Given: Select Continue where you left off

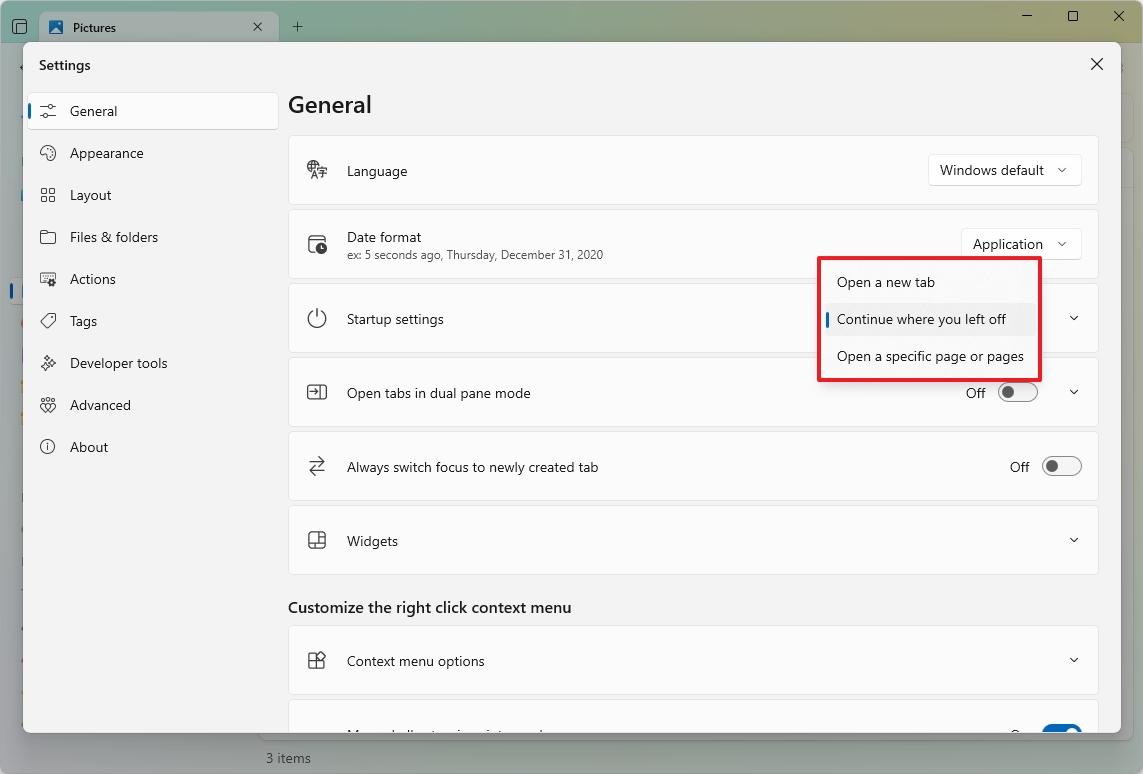Looking at the screenshot, I should (x=921, y=319).
